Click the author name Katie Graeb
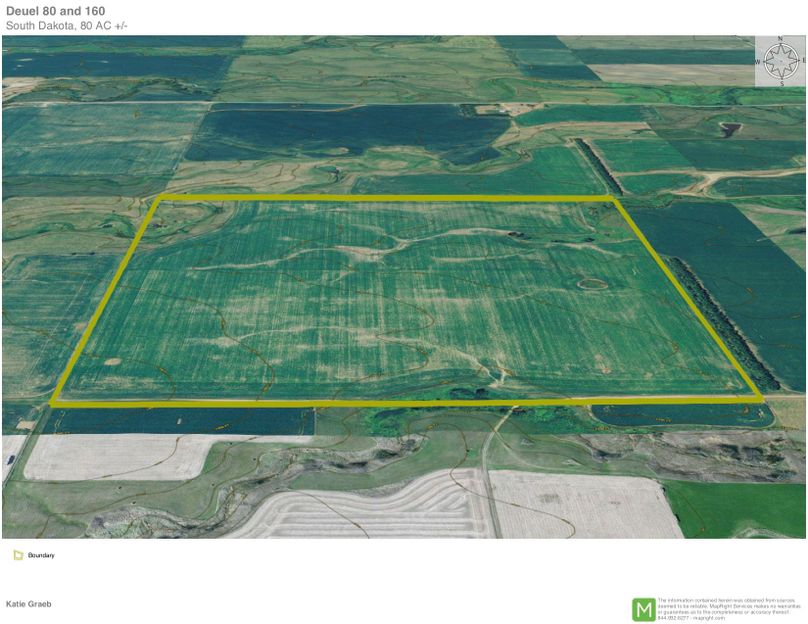The image size is (808, 624). coord(29,604)
